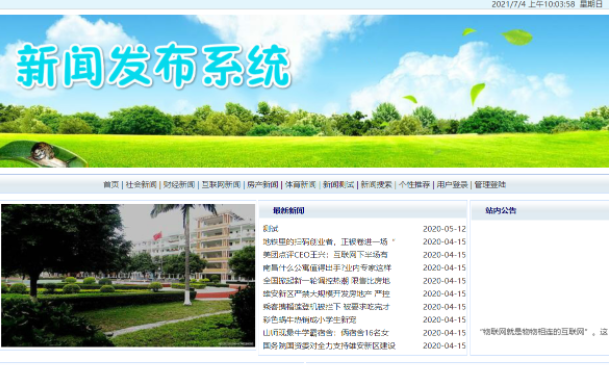
Task: Open 全国掀起新一轮调控热潮 headline
Action: pos(326,281)
